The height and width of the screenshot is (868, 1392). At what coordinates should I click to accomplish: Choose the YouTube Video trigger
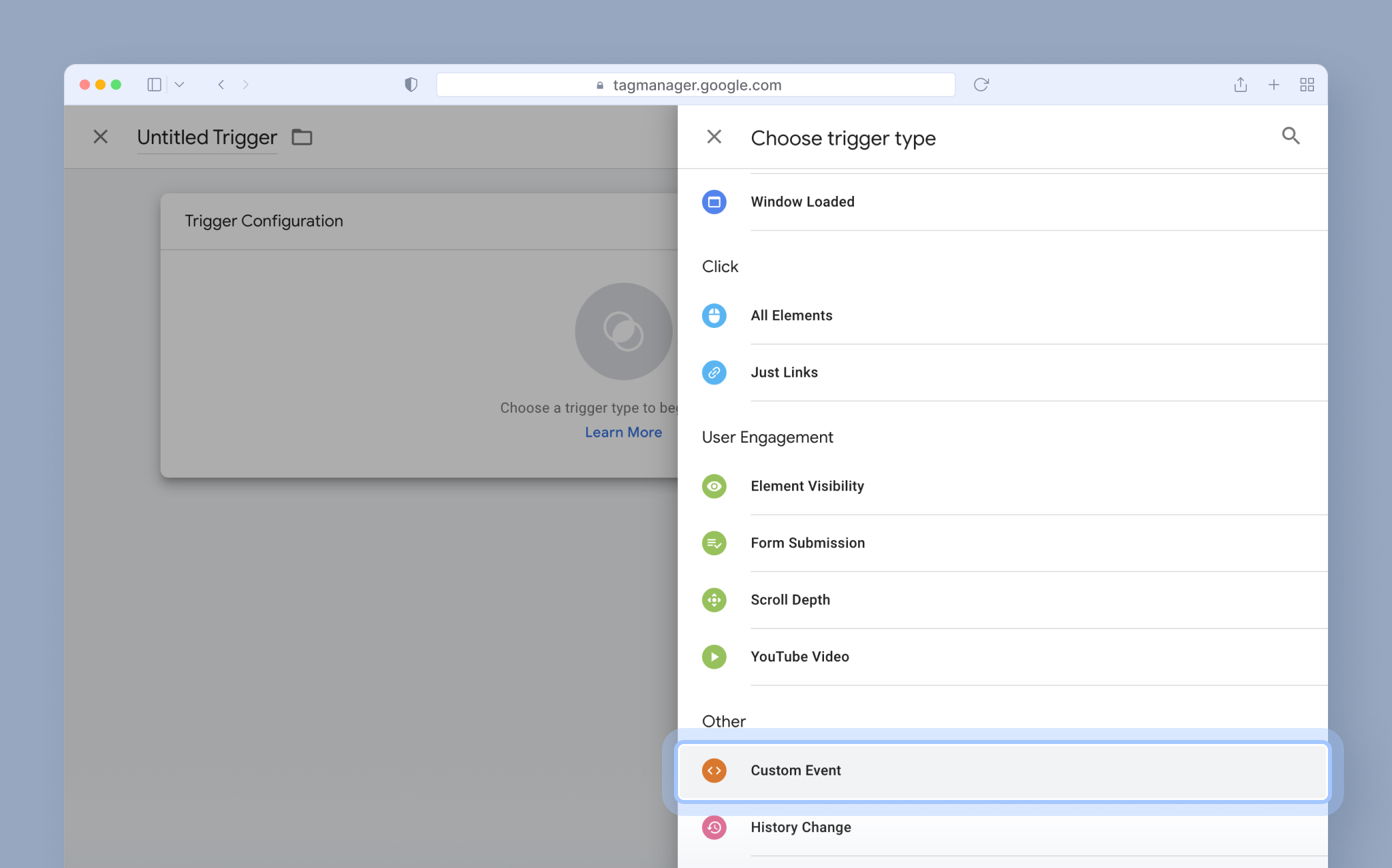tap(799, 656)
